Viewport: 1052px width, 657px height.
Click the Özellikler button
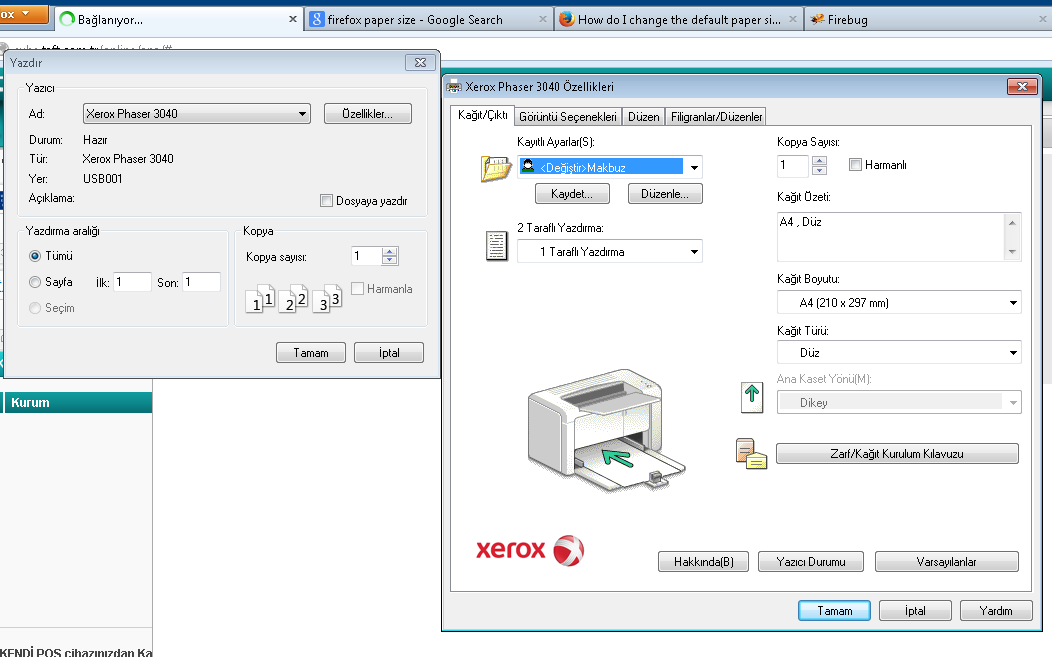click(368, 114)
